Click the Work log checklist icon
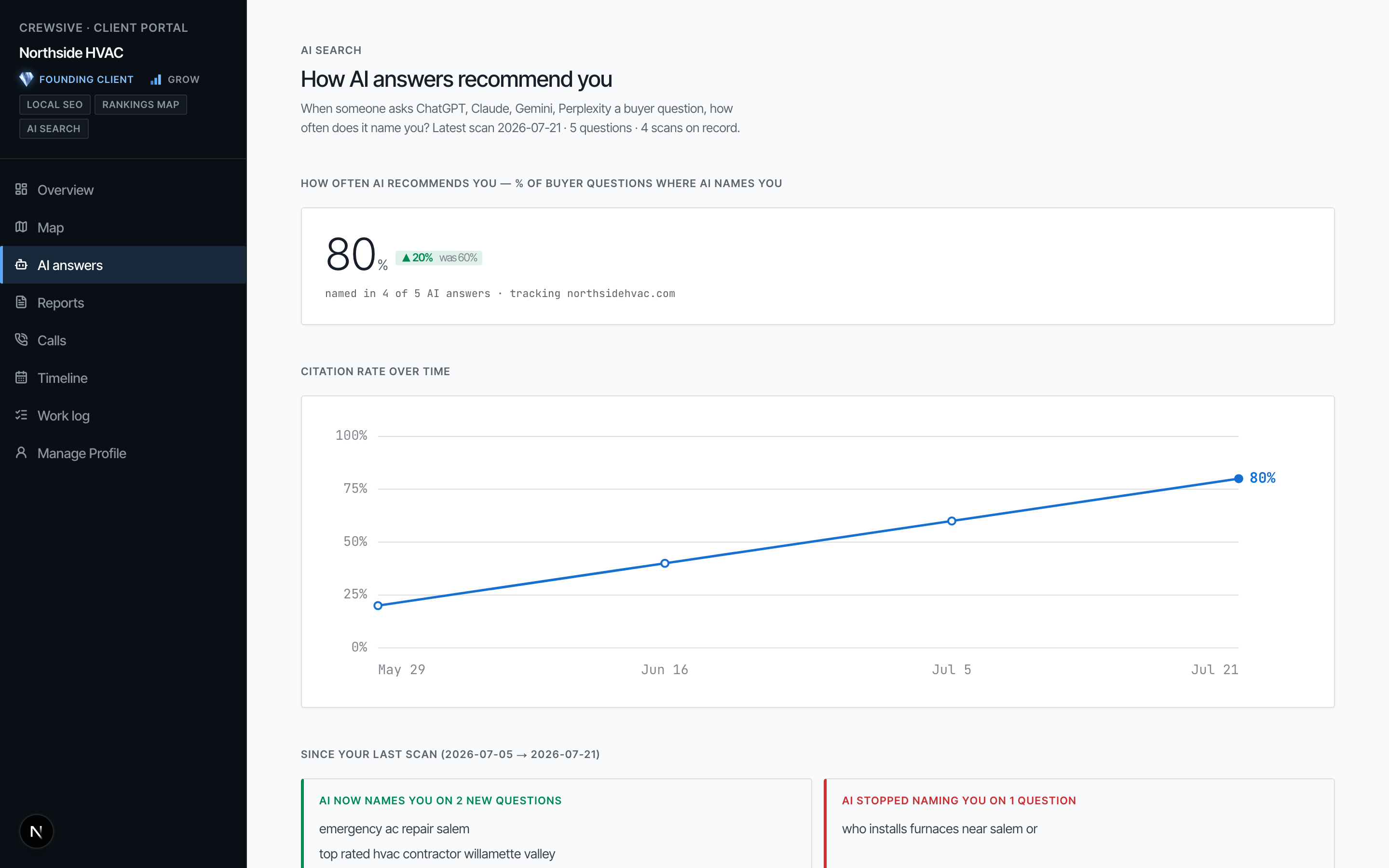 [x=21, y=415]
